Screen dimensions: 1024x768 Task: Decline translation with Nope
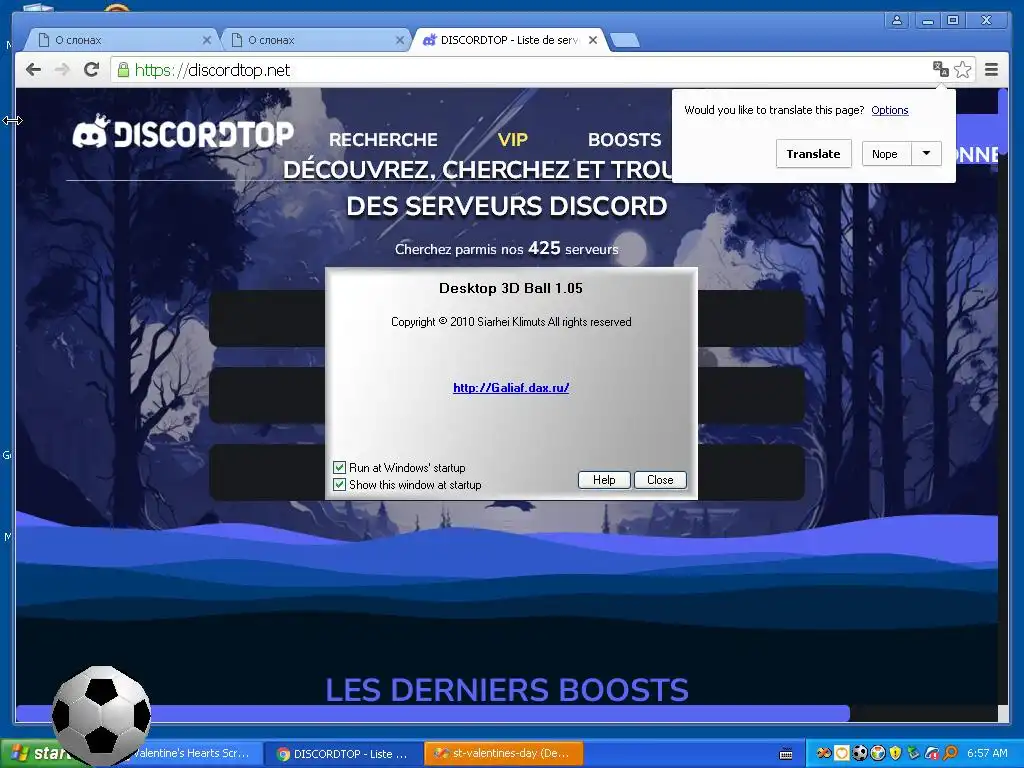click(885, 153)
